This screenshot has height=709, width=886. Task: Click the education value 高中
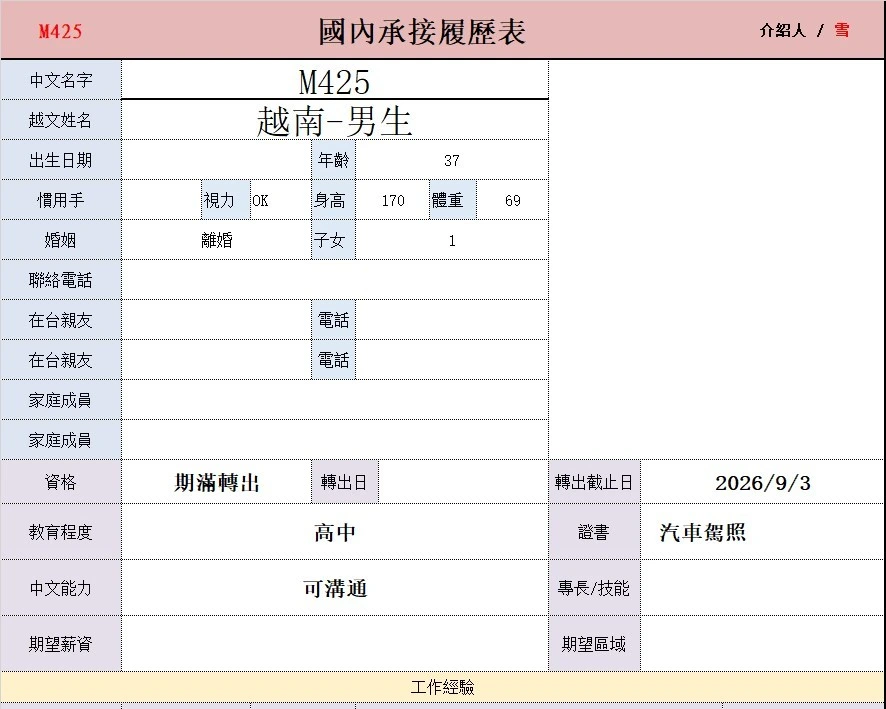click(x=335, y=532)
